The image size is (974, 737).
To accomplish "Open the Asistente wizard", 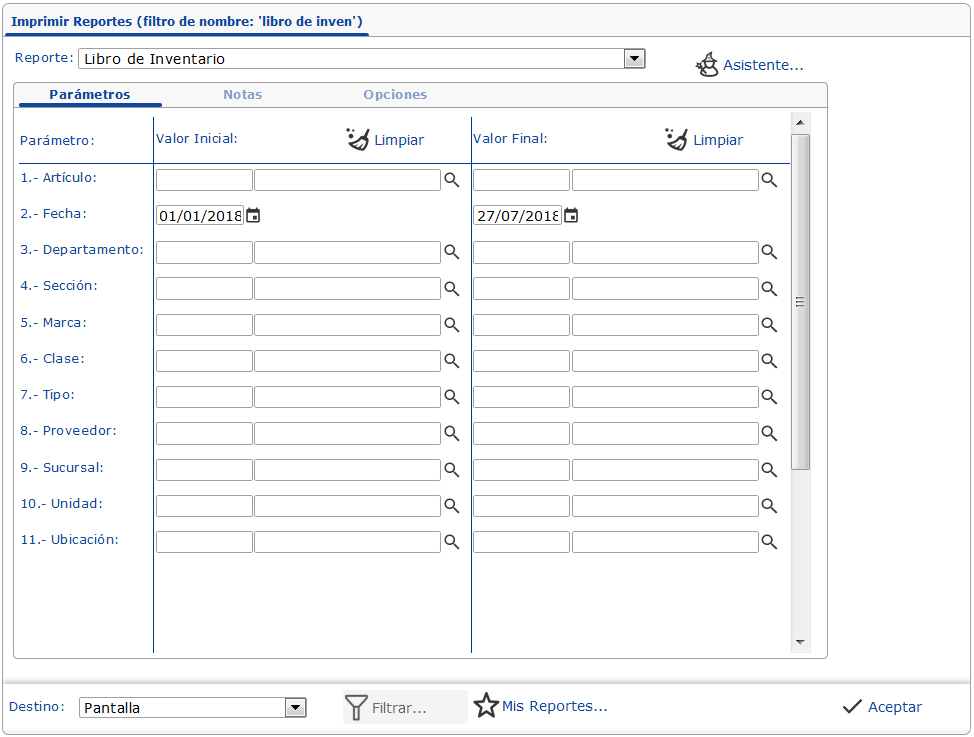I will pos(750,65).
